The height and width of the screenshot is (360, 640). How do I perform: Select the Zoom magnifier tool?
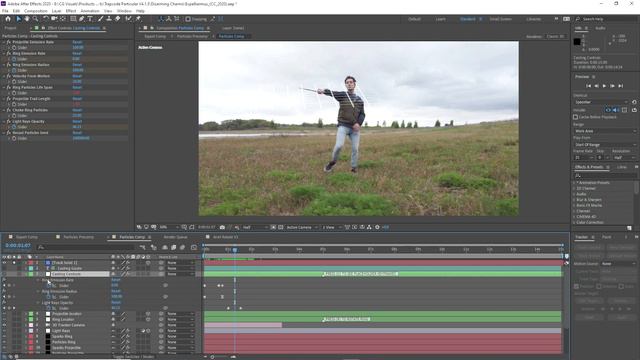click(36, 19)
